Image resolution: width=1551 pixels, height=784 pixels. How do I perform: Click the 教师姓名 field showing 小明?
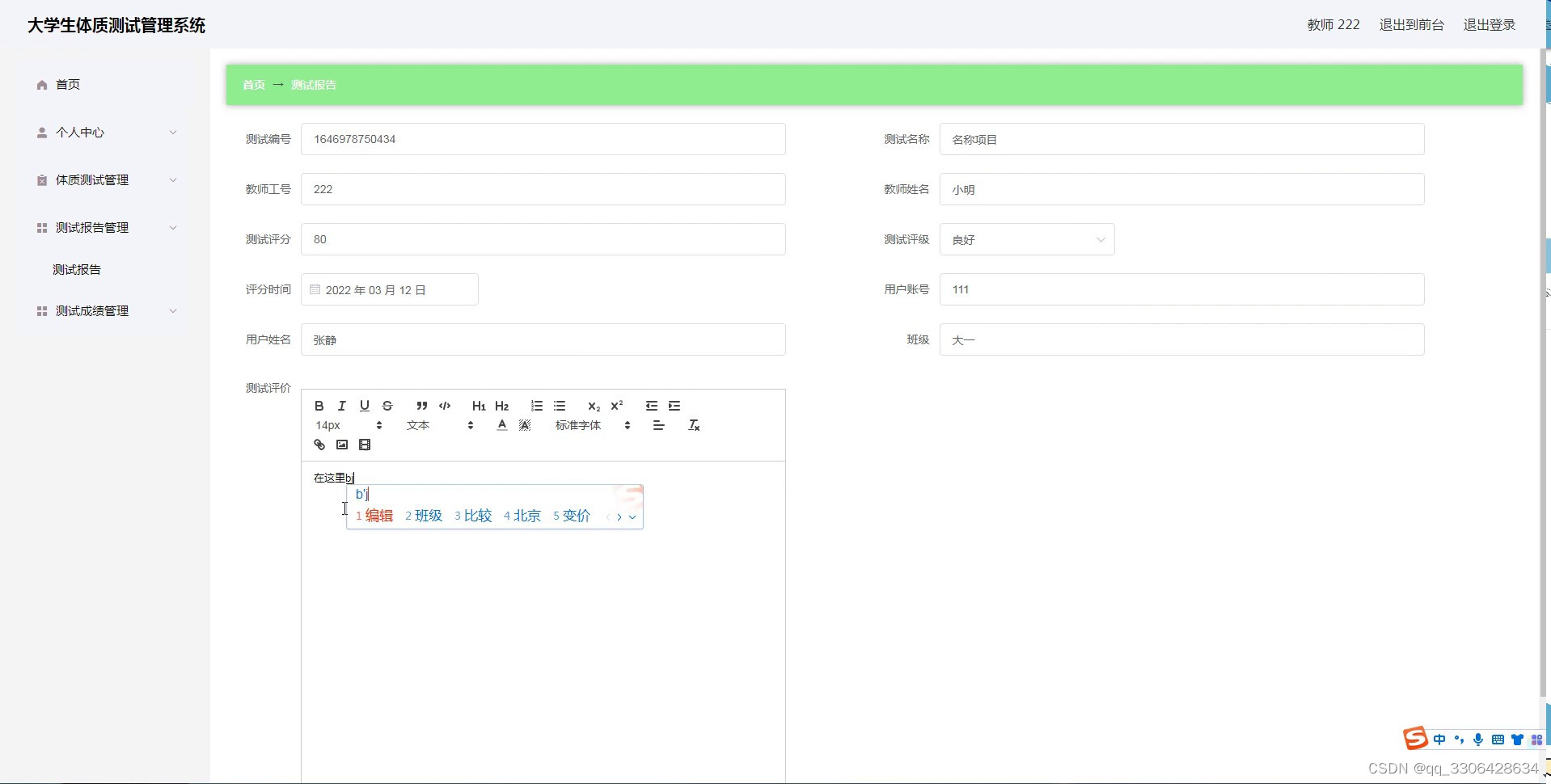(1181, 189)
